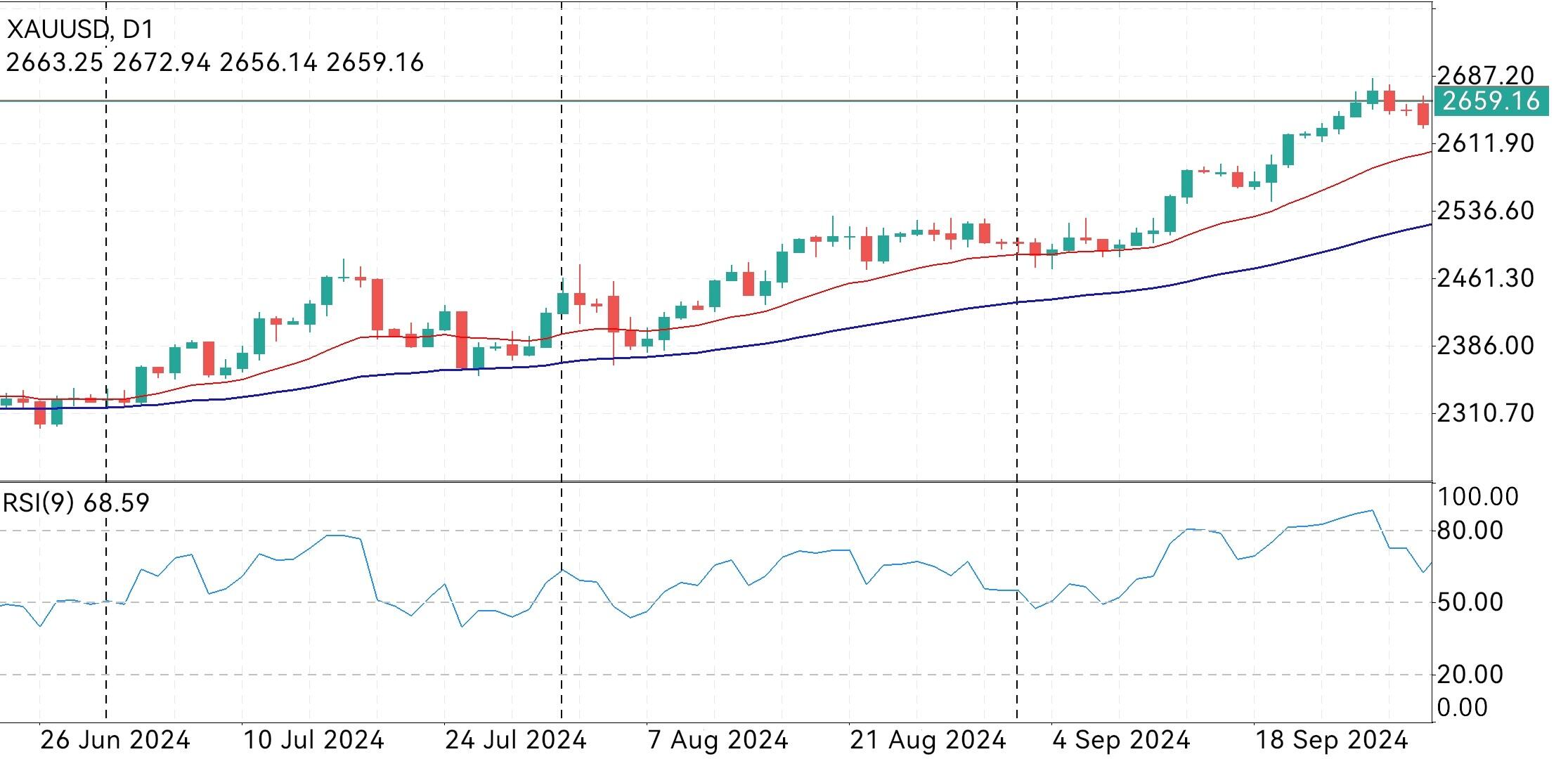Image resolution: width=1568 pixels, height=759 pixels.
Task: Click RSI scale label 0.00
Action: [1463, 708]
